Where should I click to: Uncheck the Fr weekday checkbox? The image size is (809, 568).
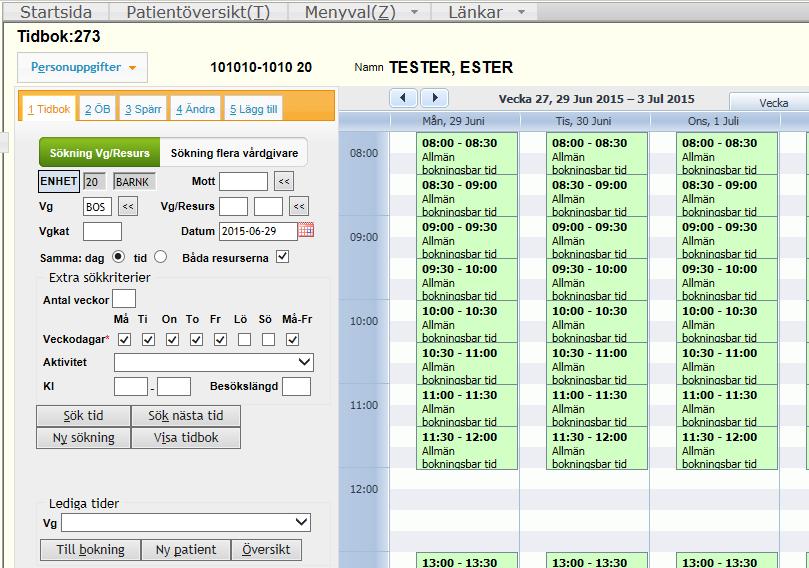[220, 339]
